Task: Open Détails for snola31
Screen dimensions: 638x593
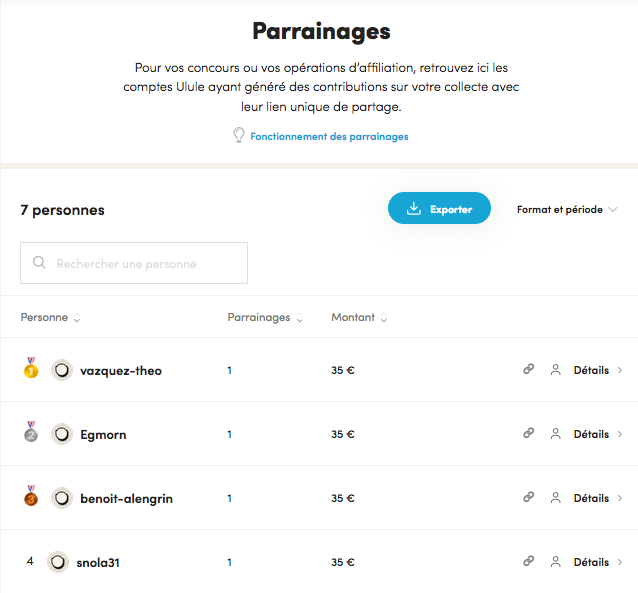Action: pos(596,562)
